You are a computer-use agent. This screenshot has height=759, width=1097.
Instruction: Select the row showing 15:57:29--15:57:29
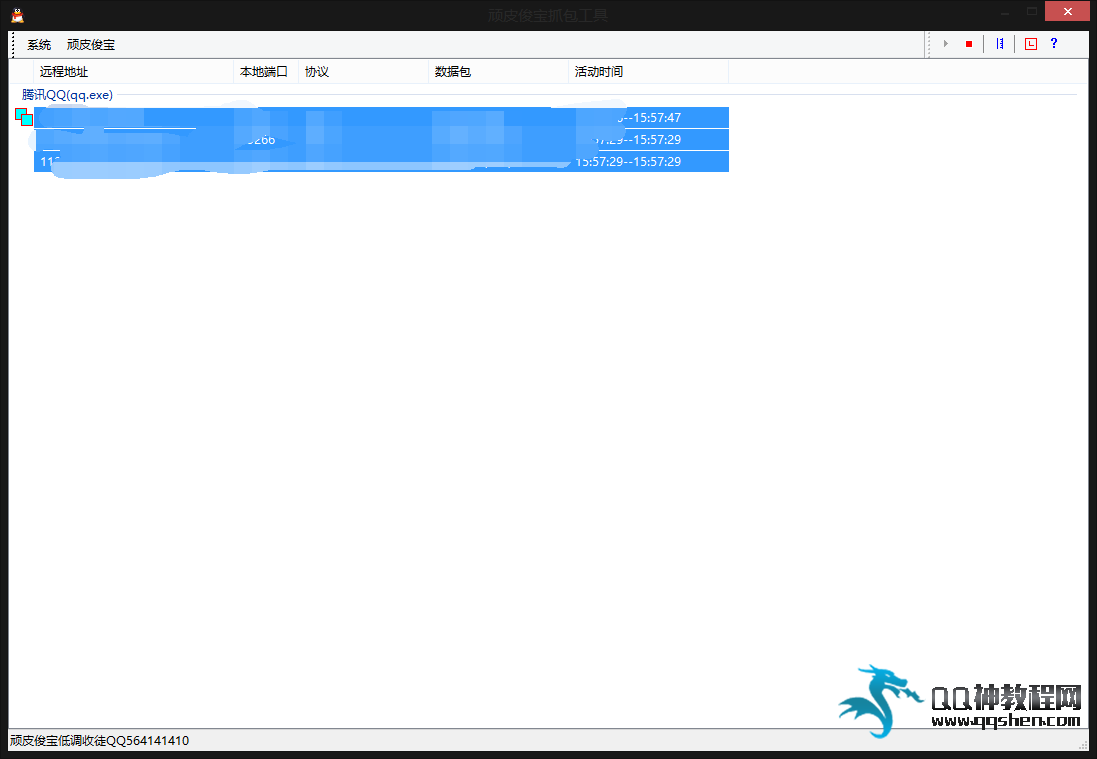tap(381, 162)
